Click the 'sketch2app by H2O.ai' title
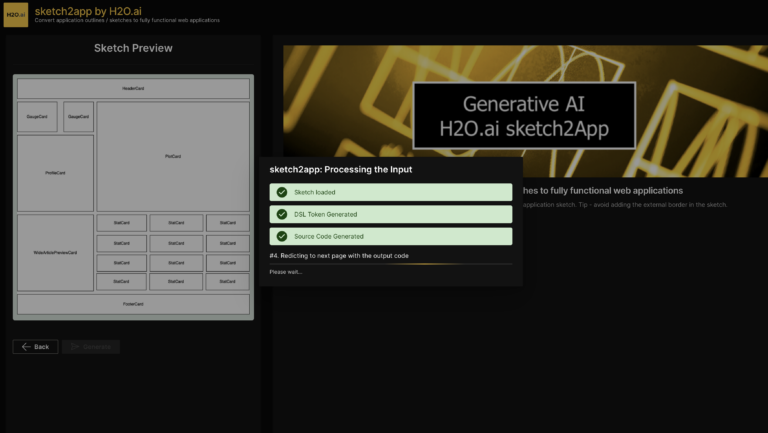Image resolution: width=768 pixels, height=433 pixels. [x=88, y=11]
